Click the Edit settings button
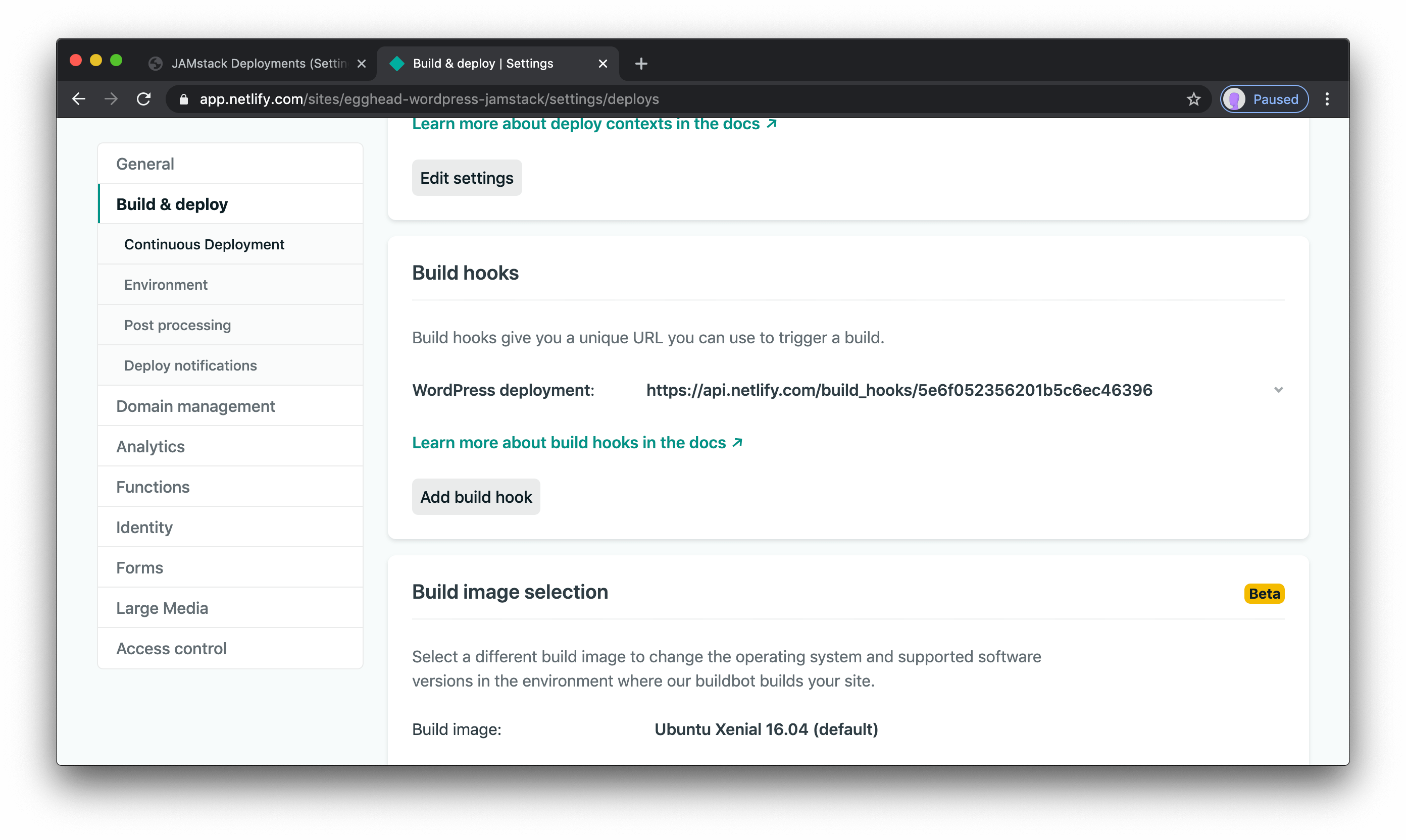1406x840 pixels. click(x=467, y=177)
